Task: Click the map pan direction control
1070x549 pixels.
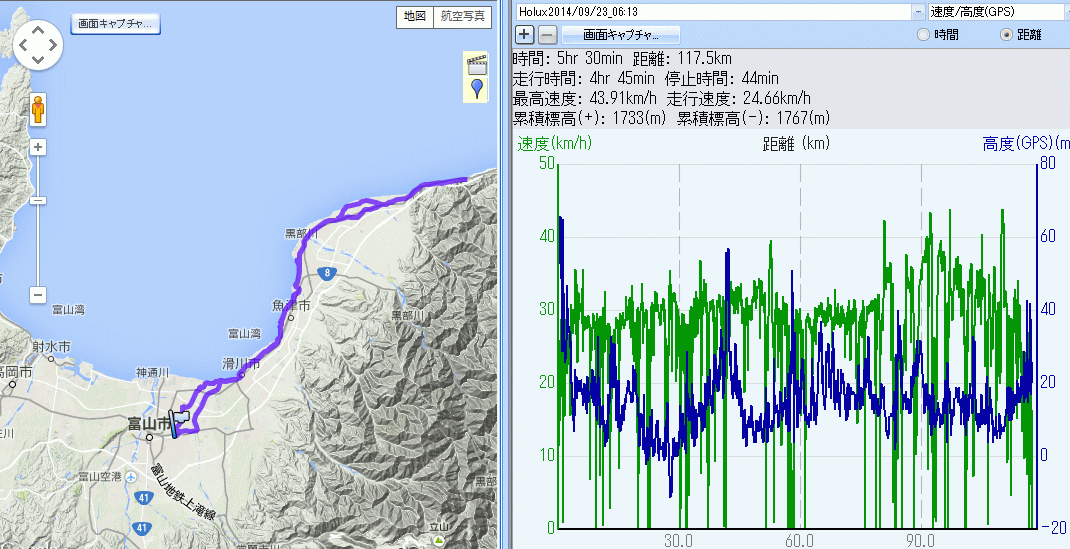Action: point(39,43)
